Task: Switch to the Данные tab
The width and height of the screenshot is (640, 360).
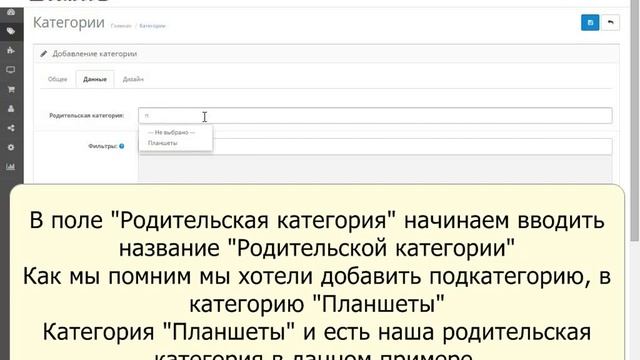Action: (x=95, y=79)
